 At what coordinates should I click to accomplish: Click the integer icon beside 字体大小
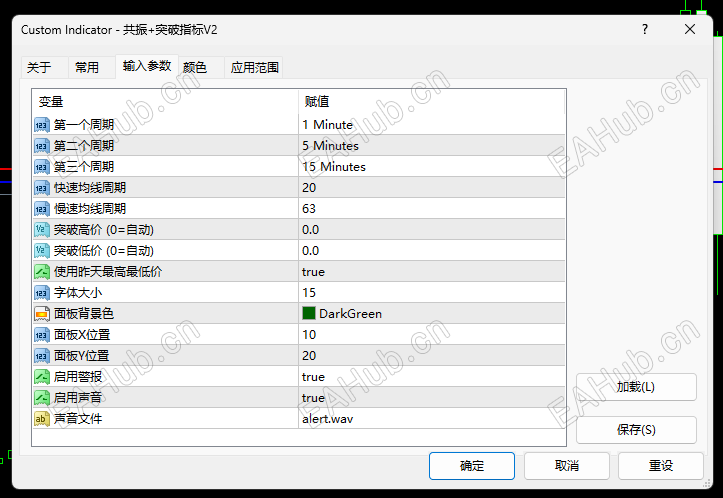41,293
